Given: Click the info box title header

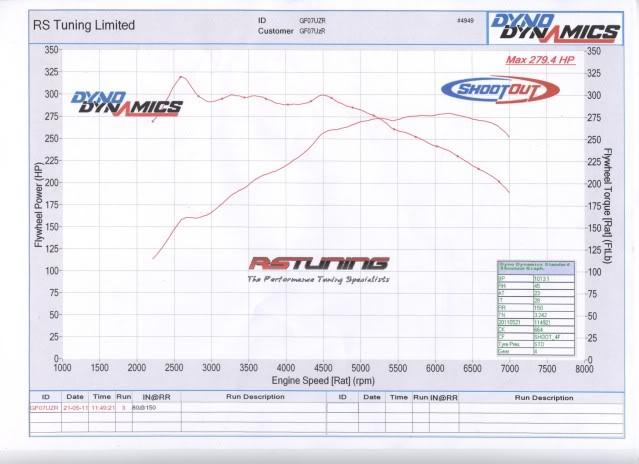Looking at the screenshot, I should tap(536, 267).
